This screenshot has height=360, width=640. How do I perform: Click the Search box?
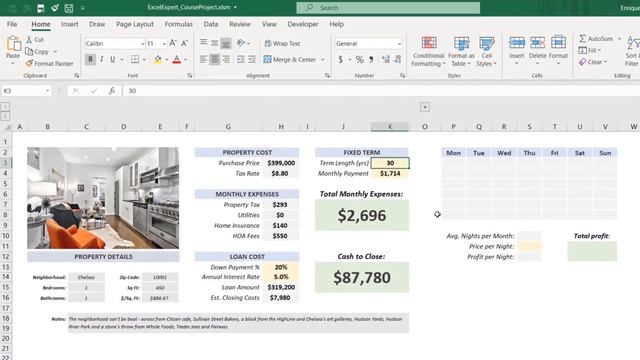pyautogui.click(x=388, y=8)
